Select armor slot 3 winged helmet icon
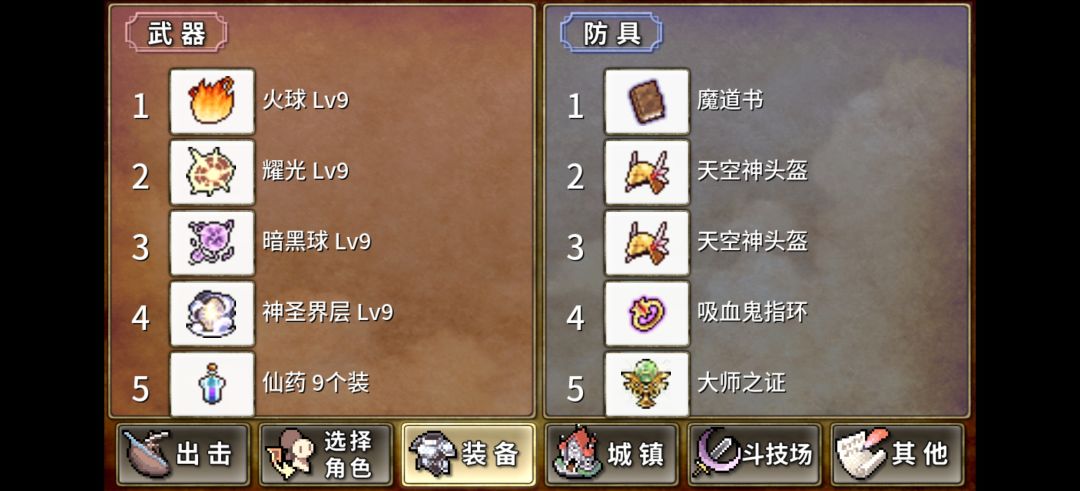The width and height of the screenshot is (1080, 491). (x=647, y=242)
